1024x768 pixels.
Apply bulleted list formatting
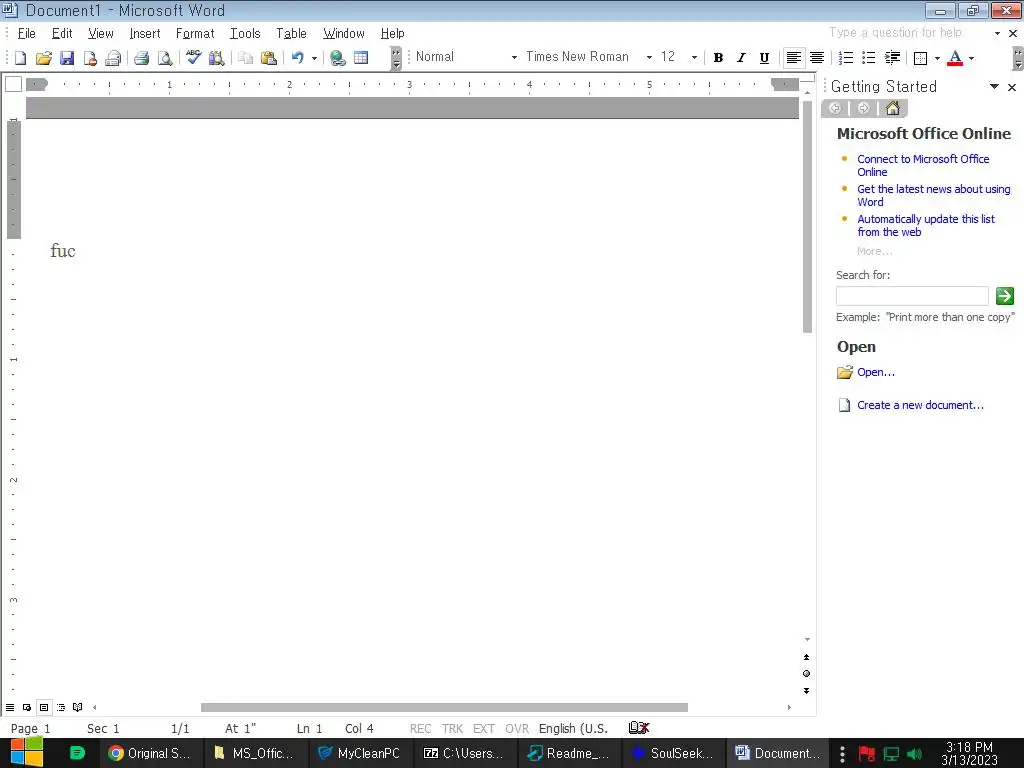click(869, 58)
